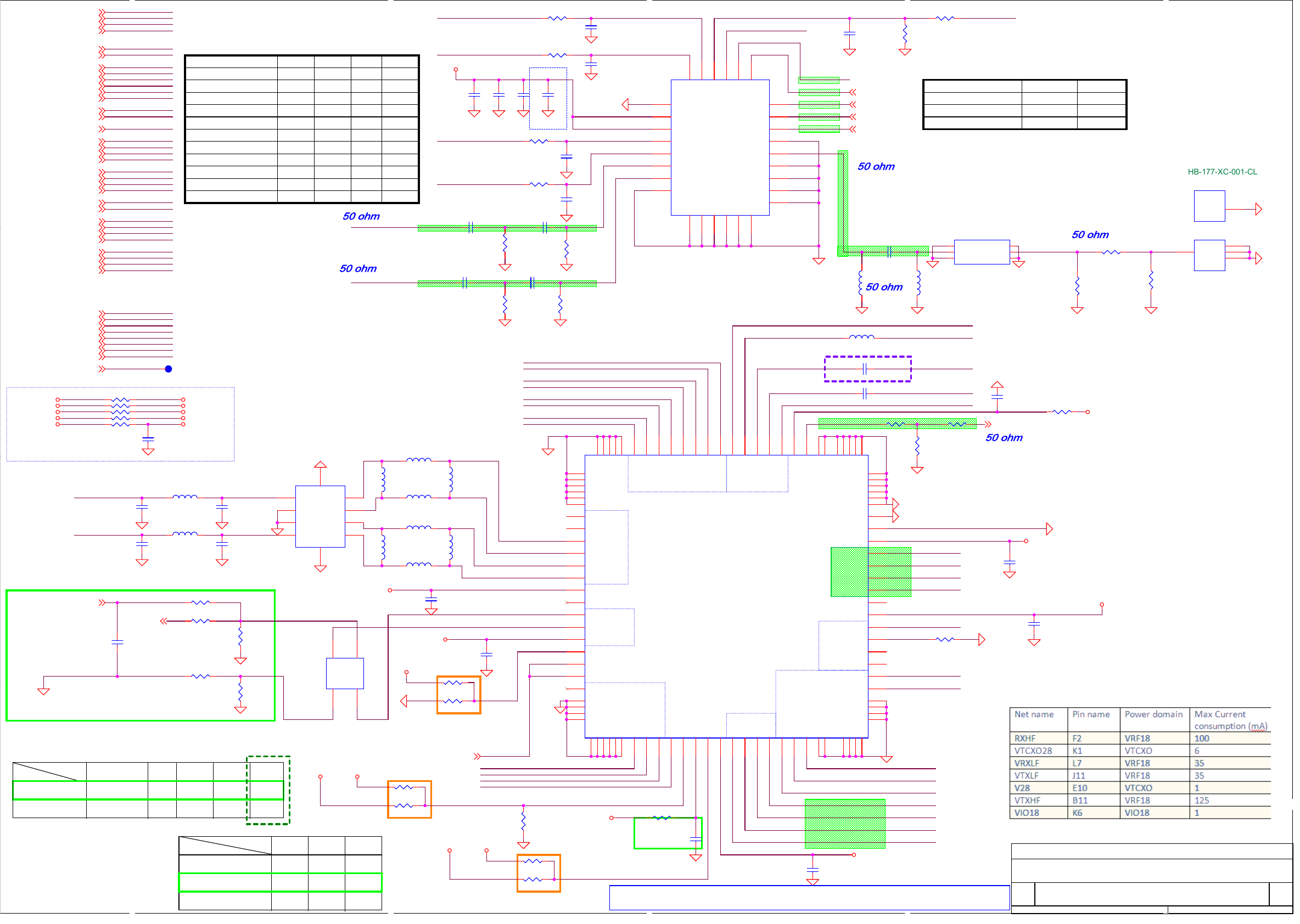
Task: Click the Net name column header
Action: [x=1034, y=714]
